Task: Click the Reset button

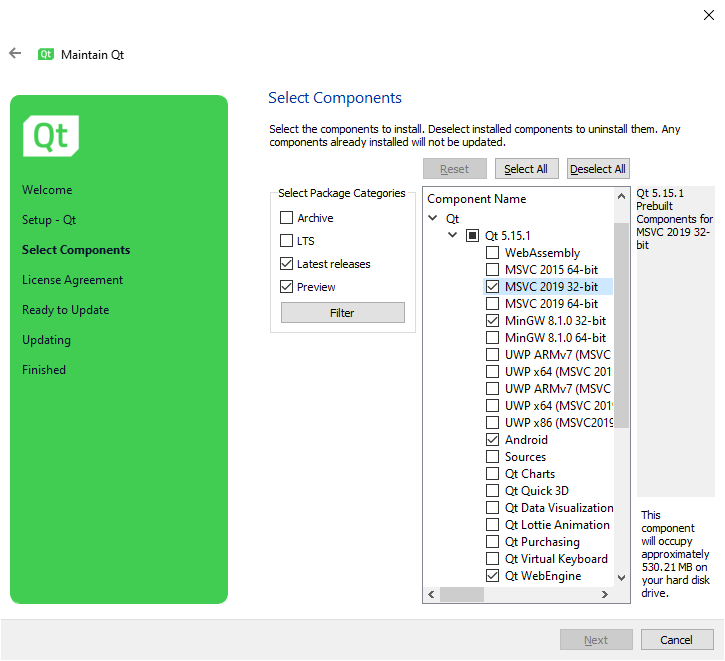Action: [x=455, y=169]
